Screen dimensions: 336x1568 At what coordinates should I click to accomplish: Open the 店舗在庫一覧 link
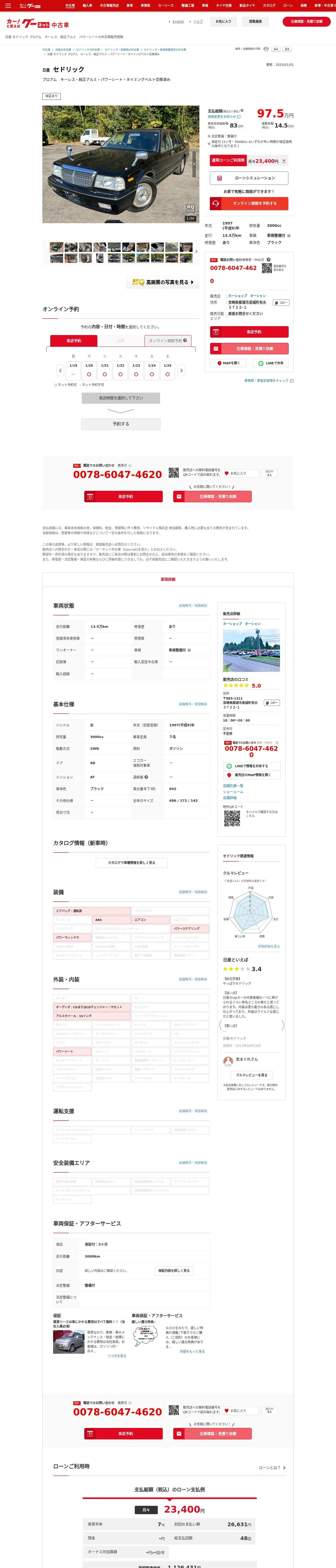tap(233, 785)
